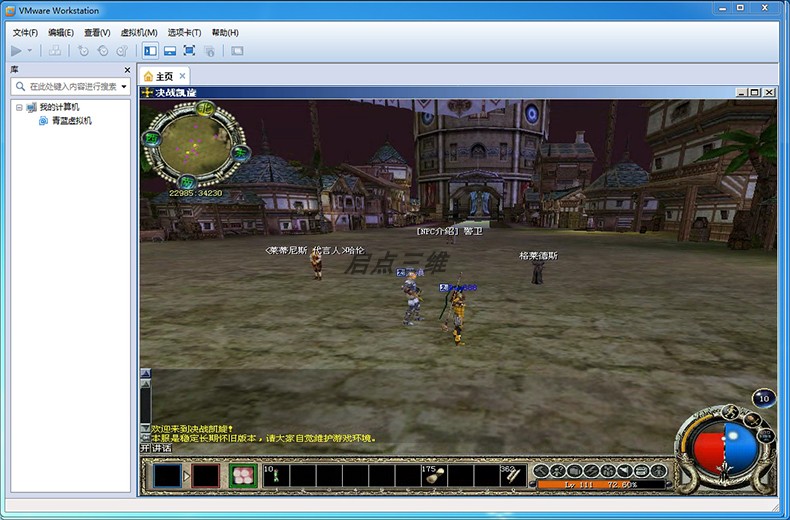Click the Unity mode toolbar icon
The width and height of the screenshot is (790, 520).
(x=209, y=50)
